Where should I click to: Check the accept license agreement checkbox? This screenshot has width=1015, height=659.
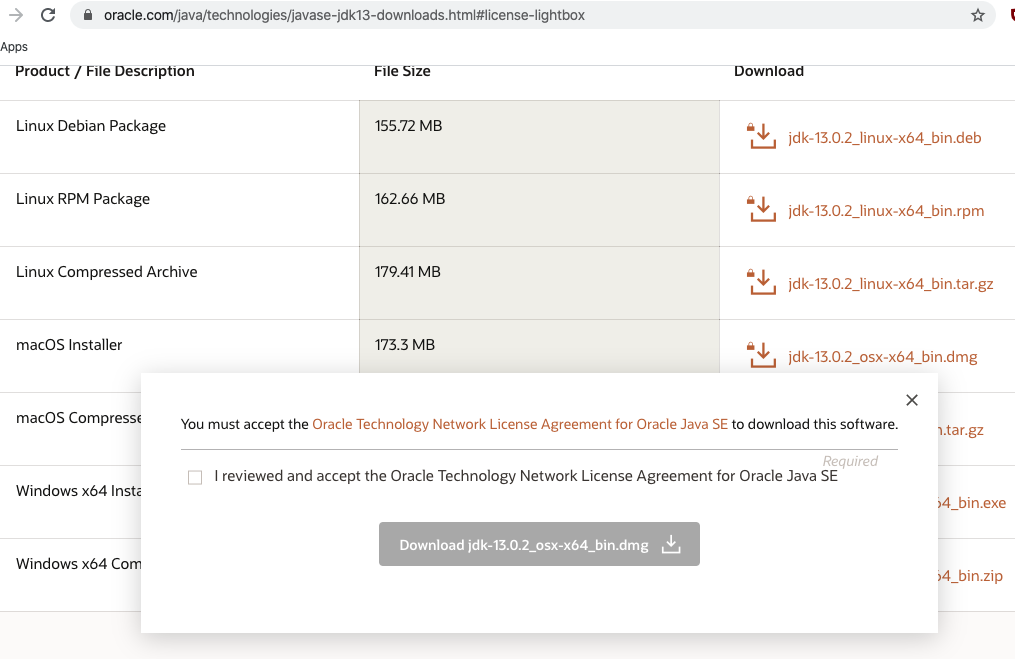coord(195,477)
